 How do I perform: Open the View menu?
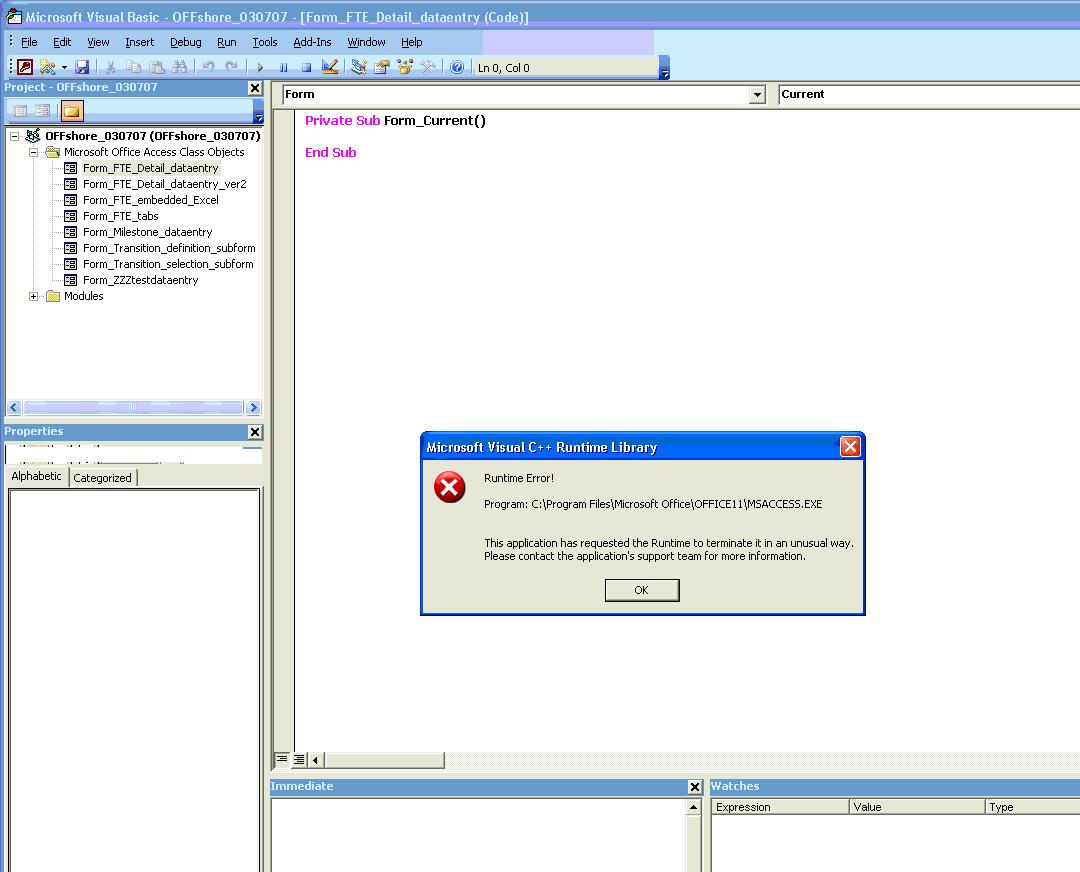click(98, 42)
